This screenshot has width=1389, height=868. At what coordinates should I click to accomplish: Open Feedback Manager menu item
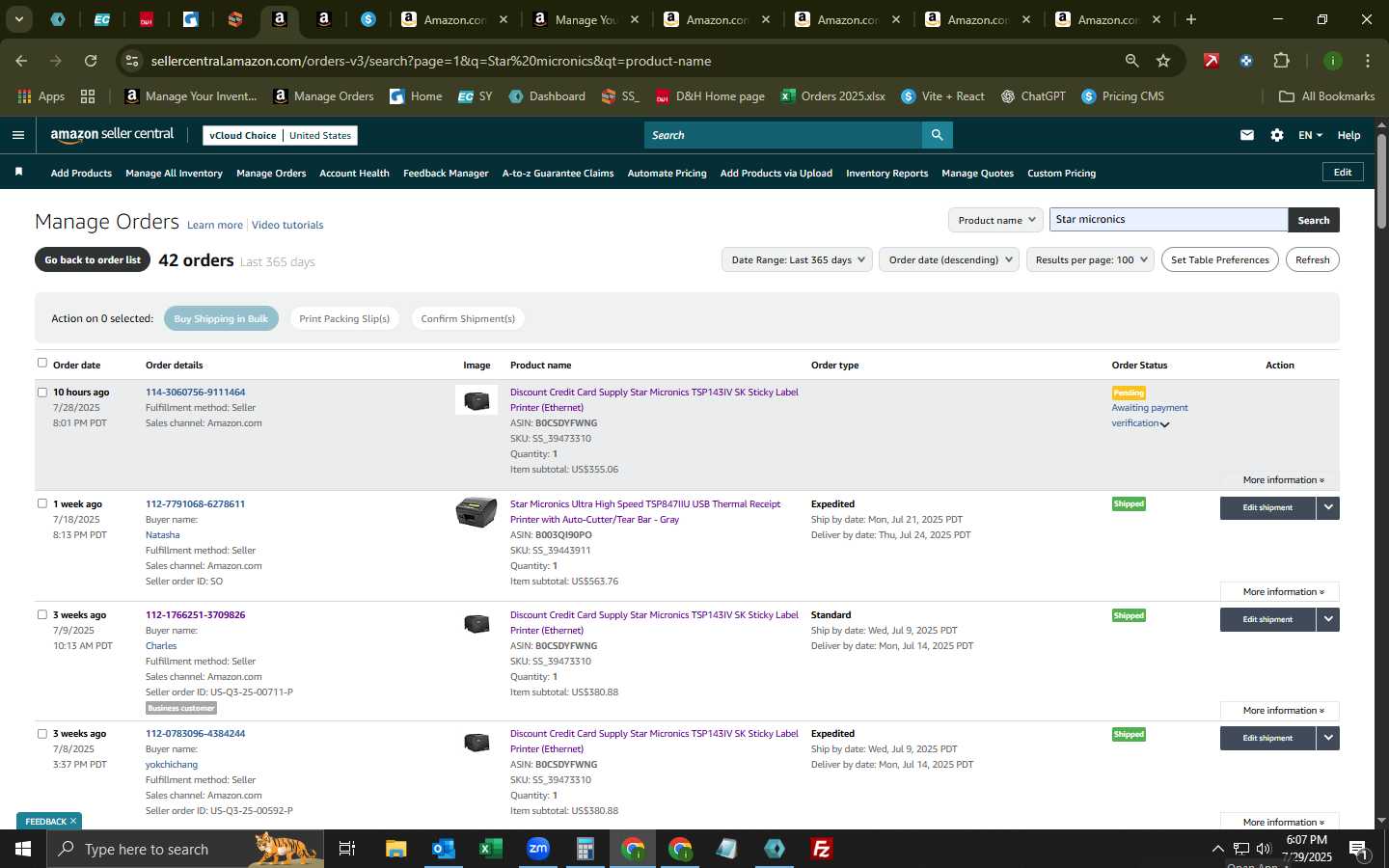pos(446,173)
